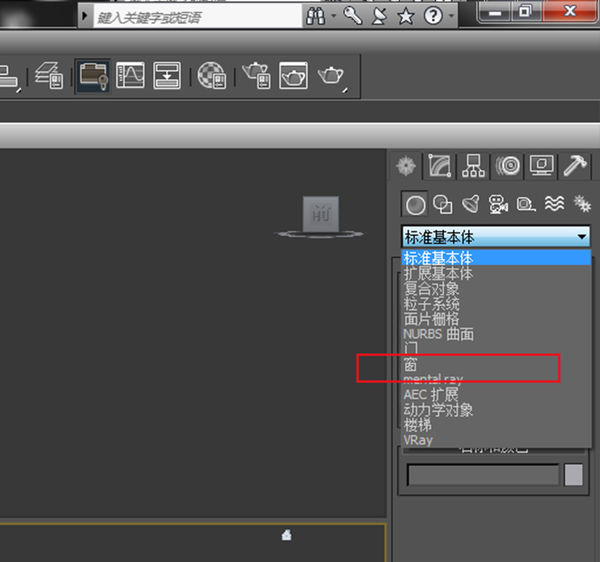Select the Systems gears icon
The width and height of the screenshot is (600, 562).
click(582, 204)
